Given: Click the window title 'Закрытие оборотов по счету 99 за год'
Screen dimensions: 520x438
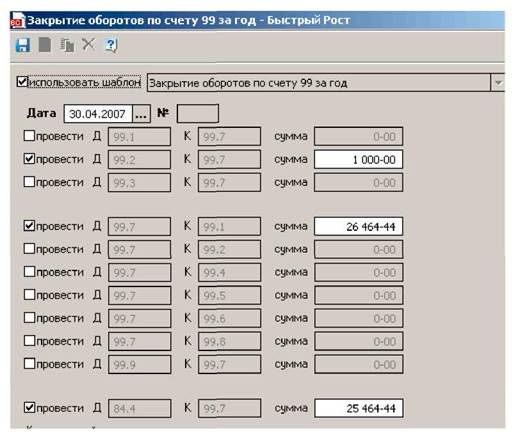Looking at the screenshot, I should point(141,20).
